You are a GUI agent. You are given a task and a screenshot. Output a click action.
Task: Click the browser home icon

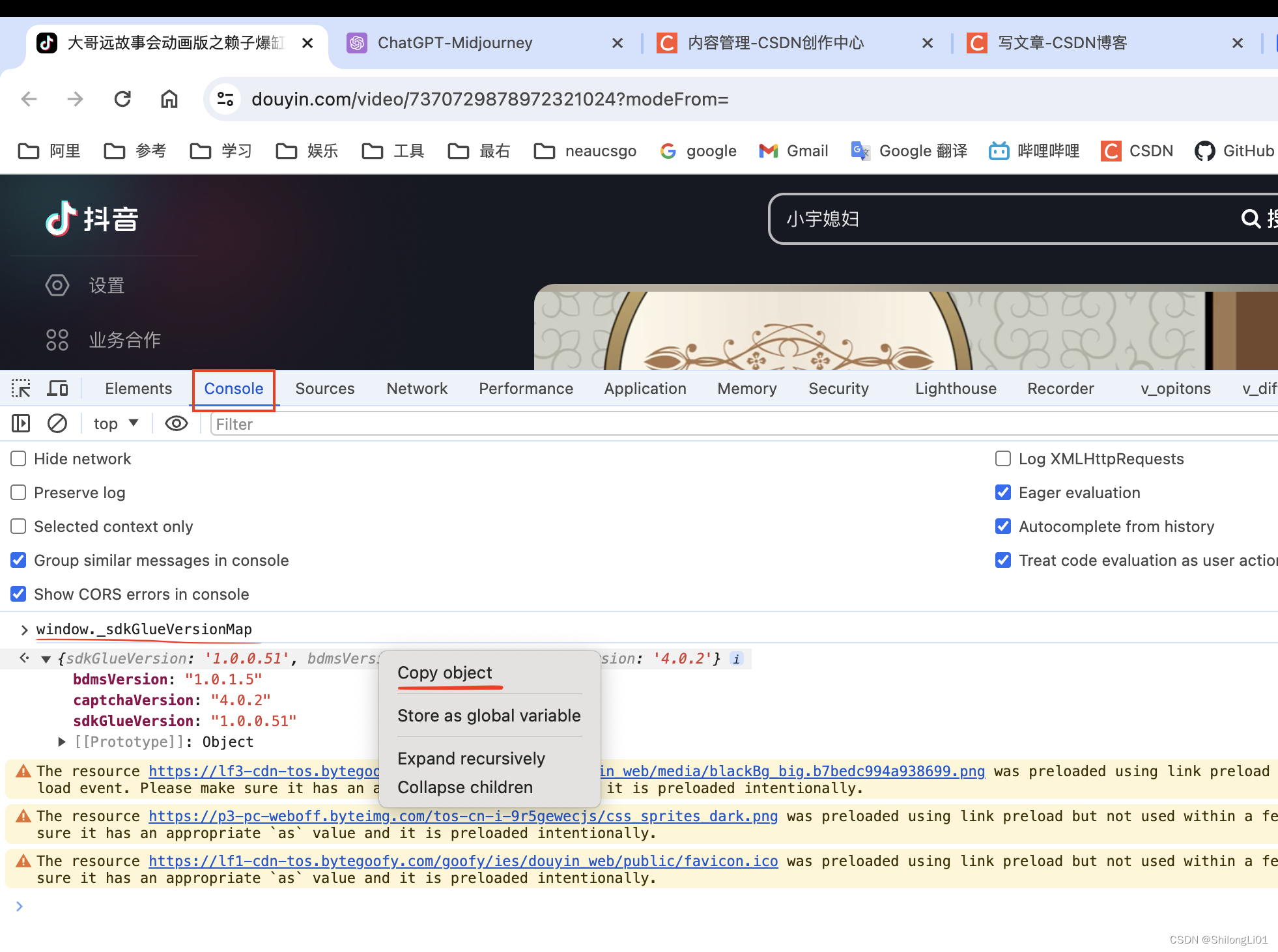point(169,99)
